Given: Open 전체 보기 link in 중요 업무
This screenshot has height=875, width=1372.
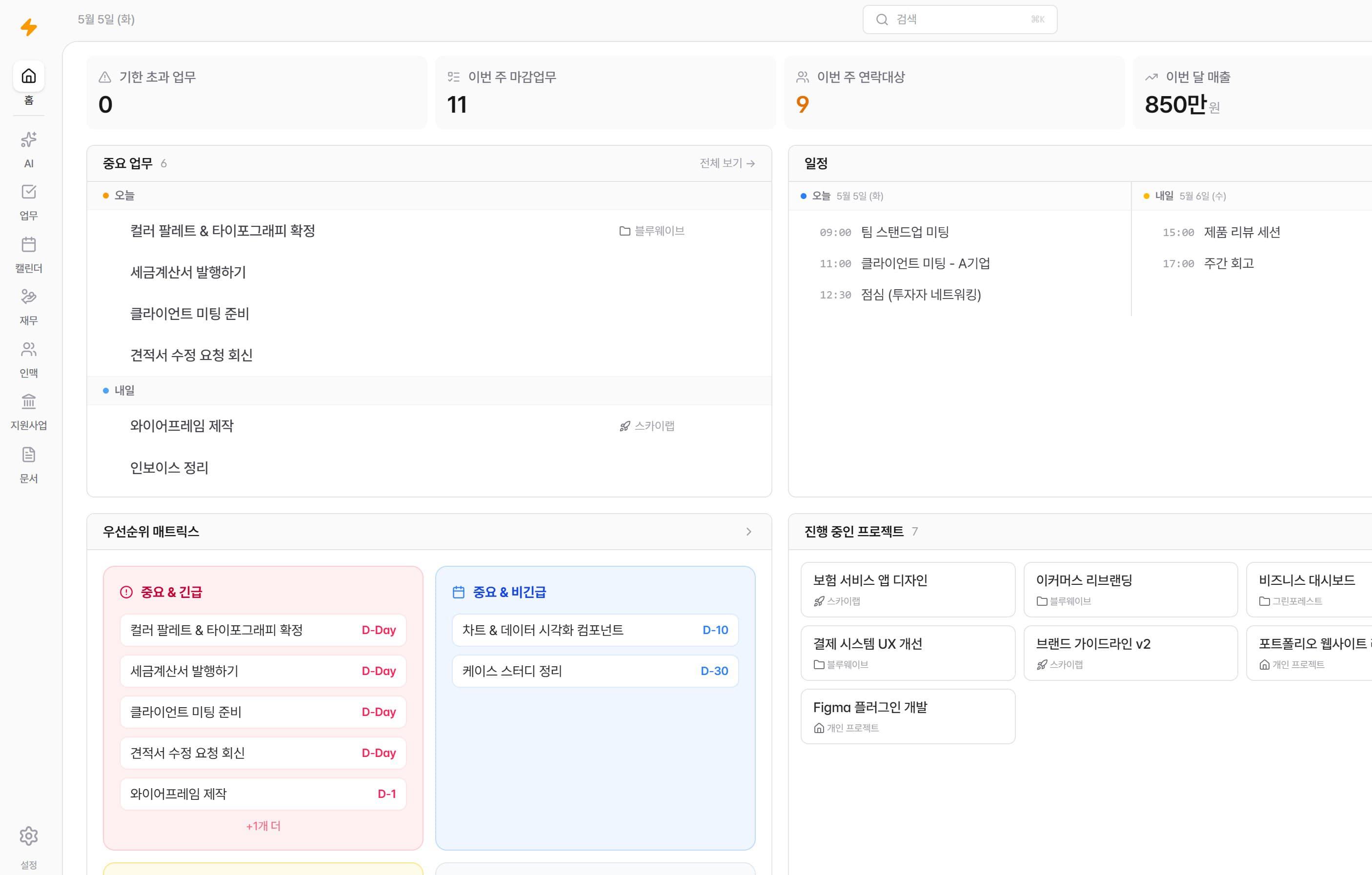Looking at the screenshot, I should point(727,163).
